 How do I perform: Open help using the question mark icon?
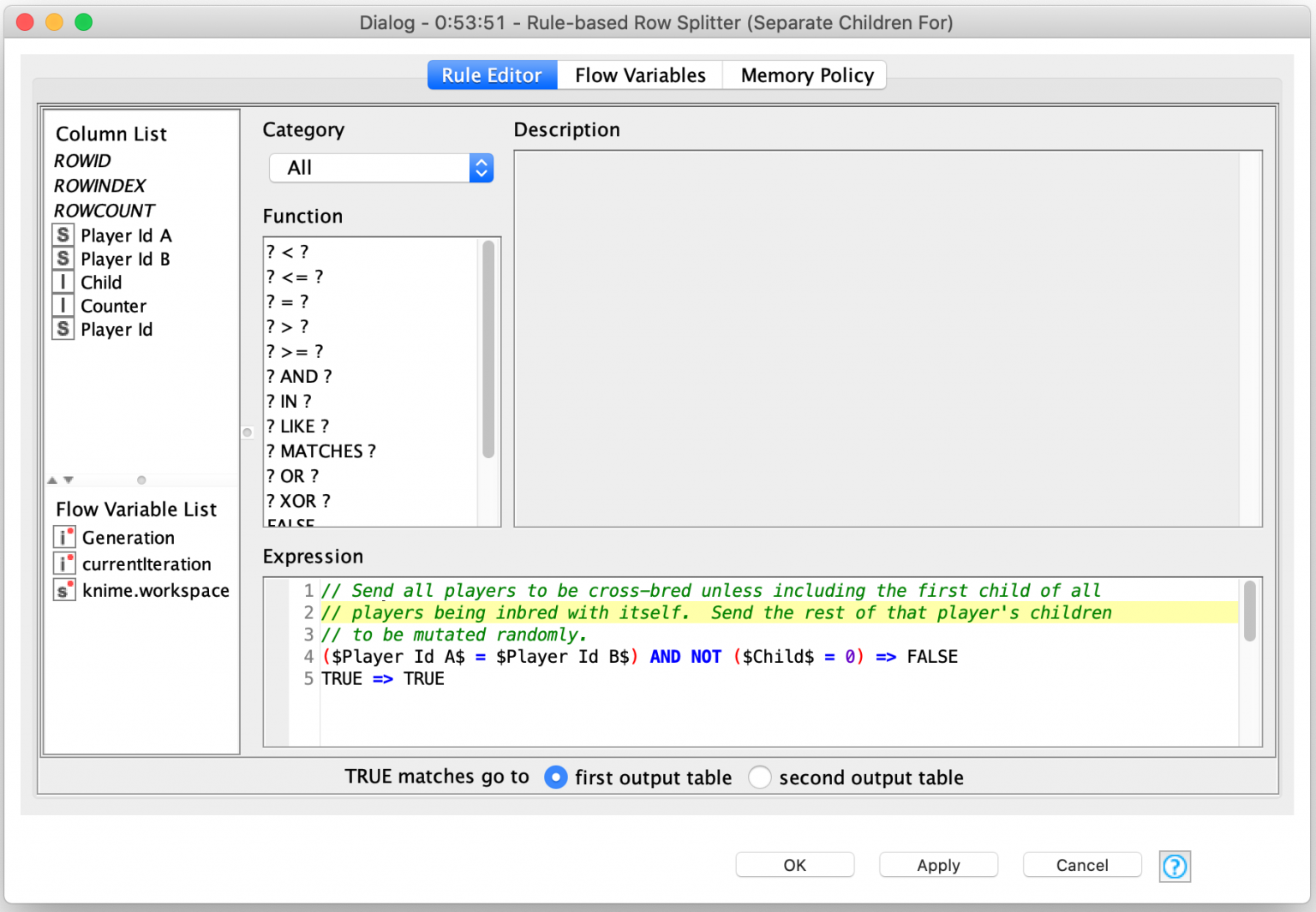pos(1175,866)
